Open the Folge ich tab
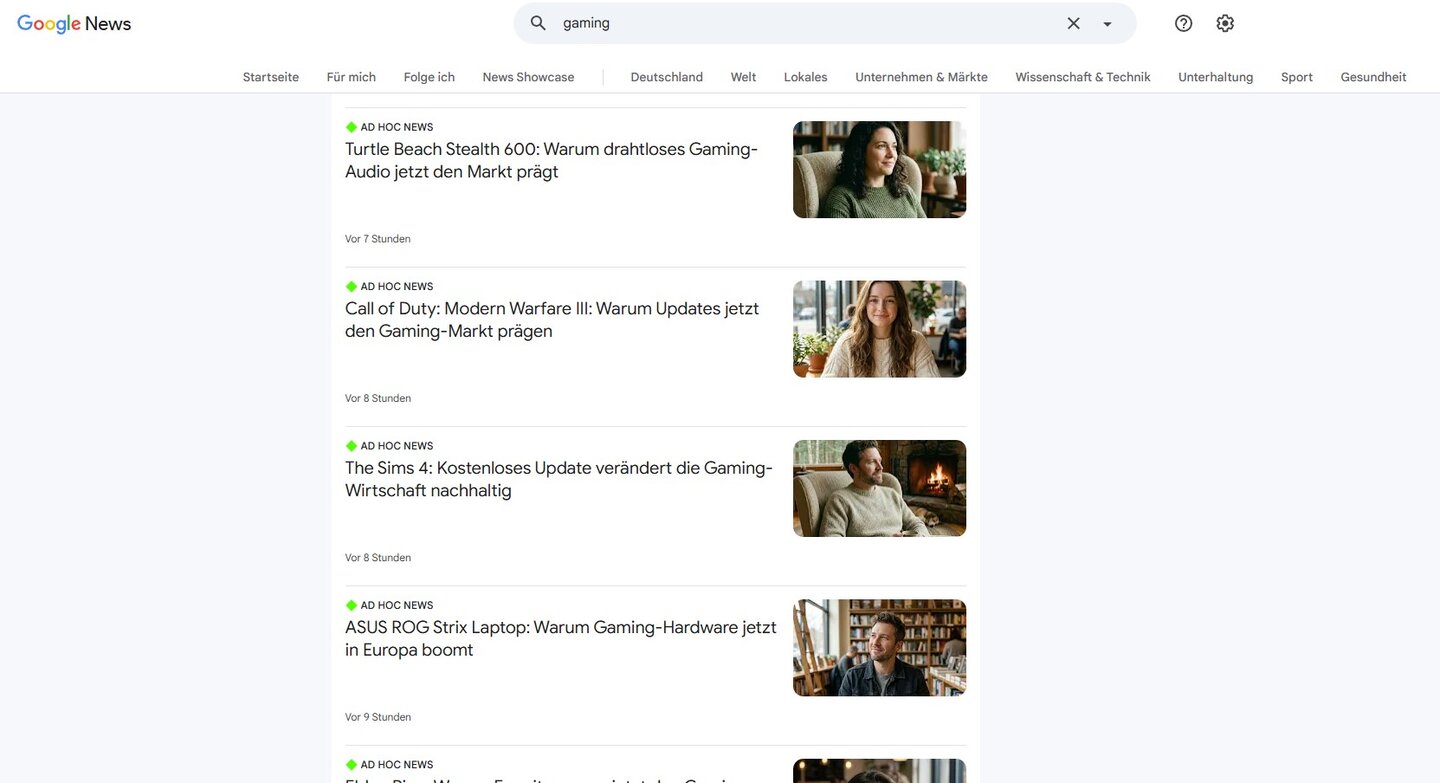Screen dimensions: 1440x783 (x=429, y=77)
